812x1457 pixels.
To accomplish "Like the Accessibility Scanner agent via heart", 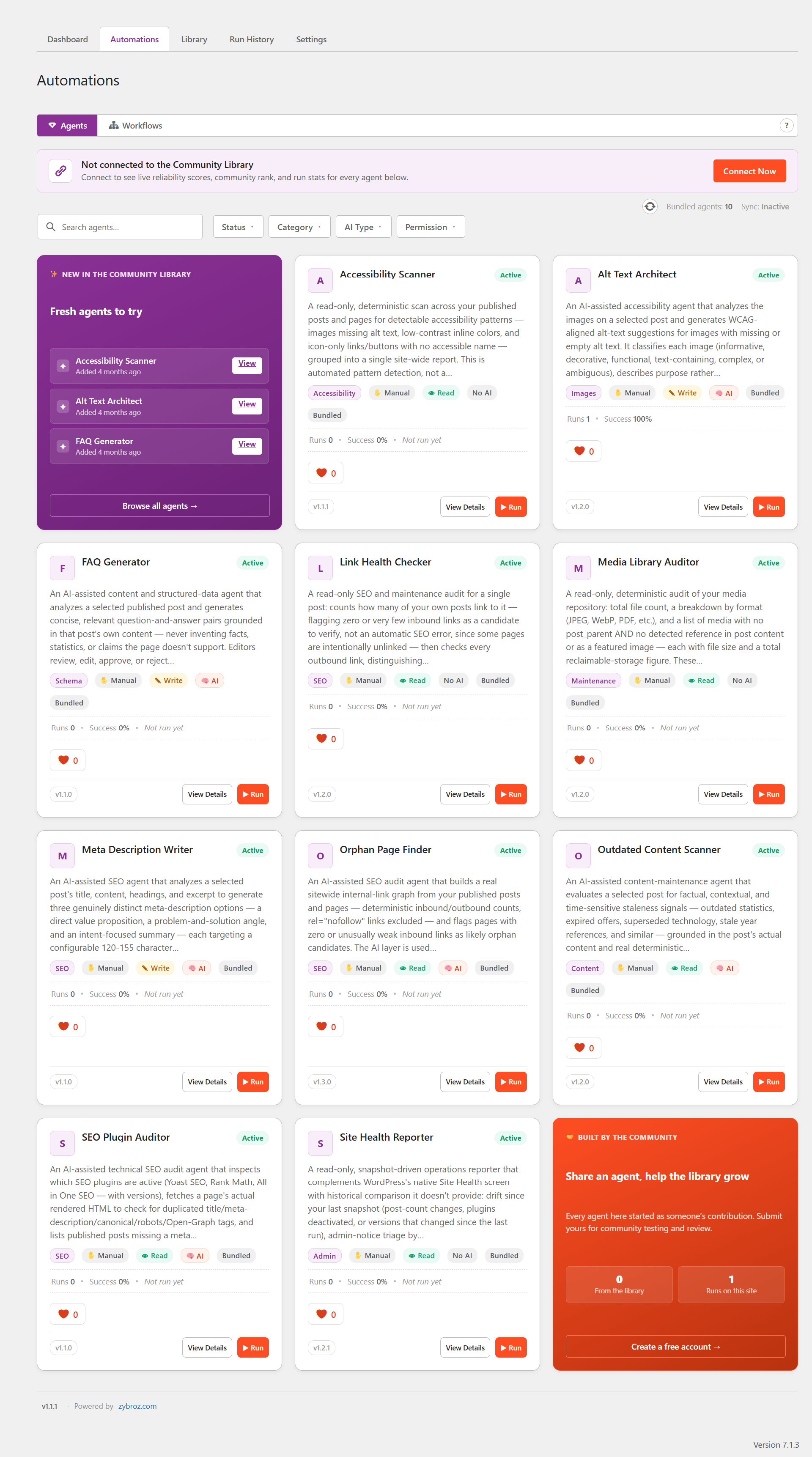I will [326, 473].
